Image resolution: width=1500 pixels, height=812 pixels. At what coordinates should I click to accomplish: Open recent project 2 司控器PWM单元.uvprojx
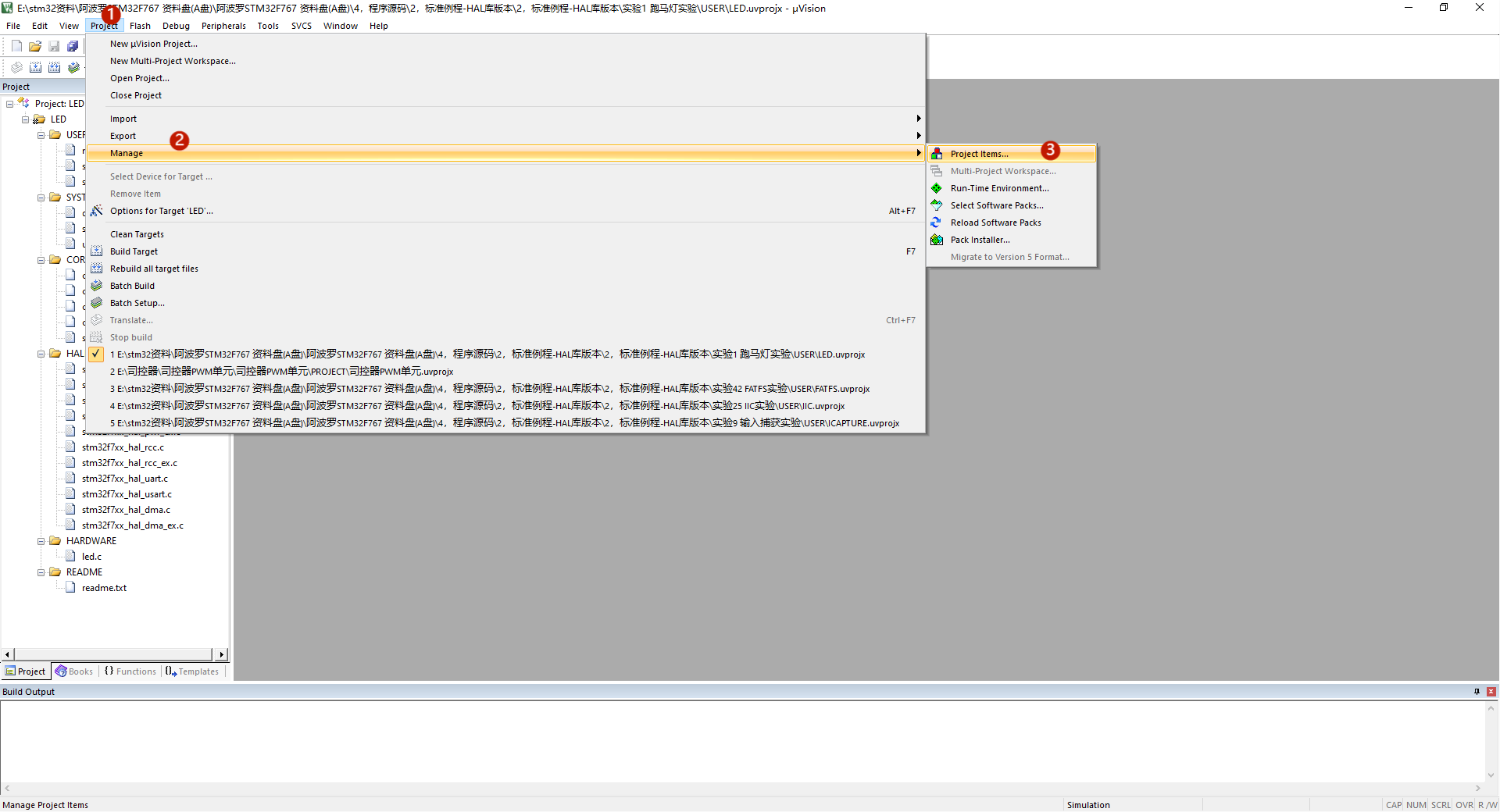tap(505, 372)
